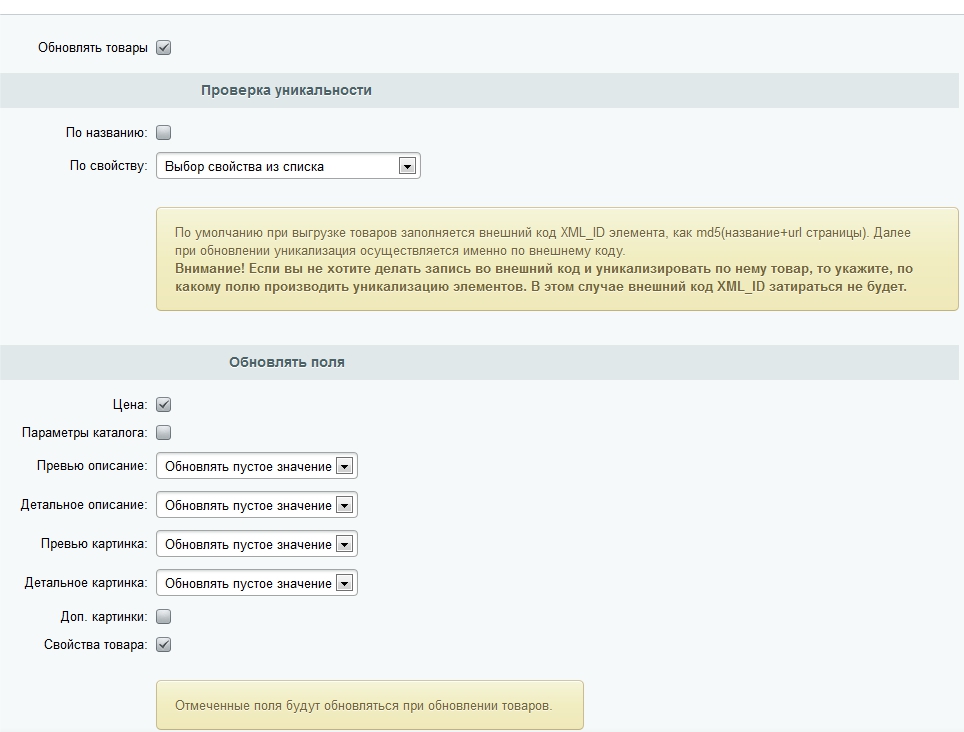
Task: Click the Обновлять товары label text
Action: (x=93, y=48)
